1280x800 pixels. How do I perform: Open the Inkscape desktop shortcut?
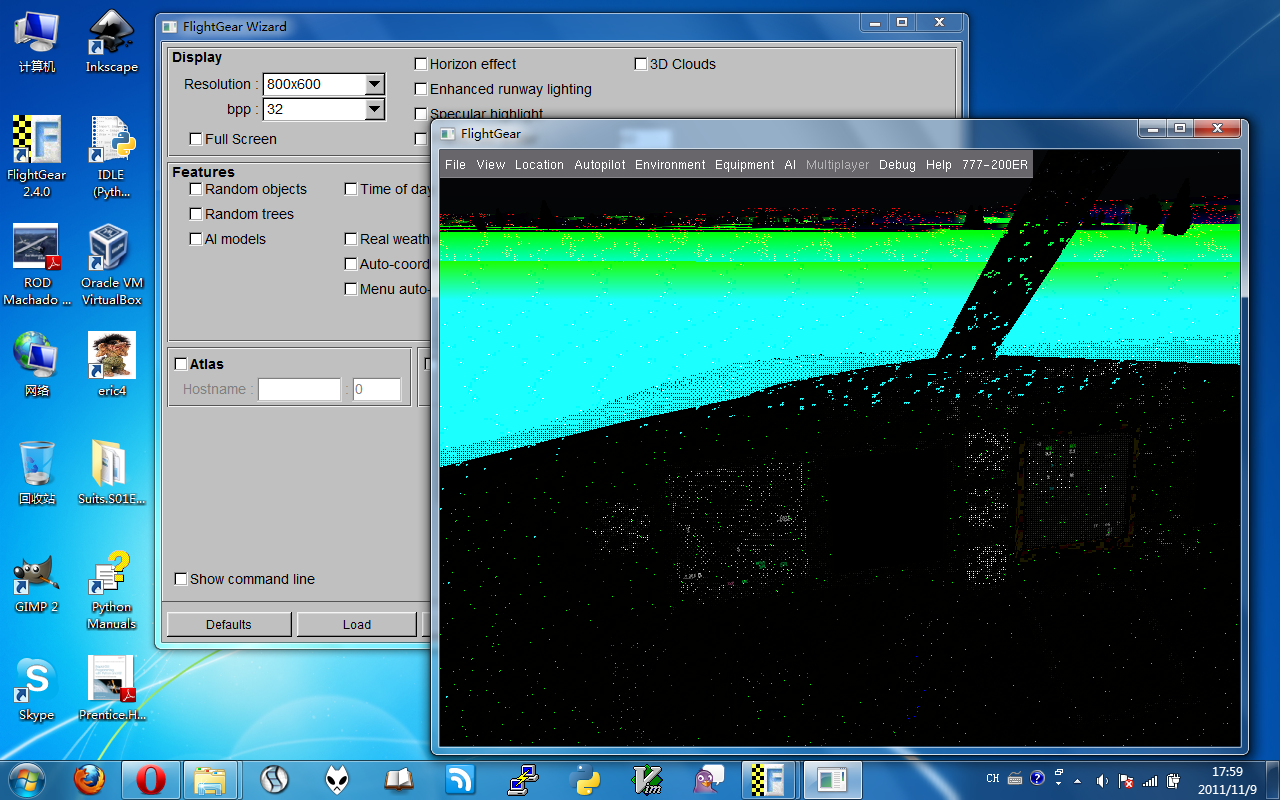coord(111,42)
